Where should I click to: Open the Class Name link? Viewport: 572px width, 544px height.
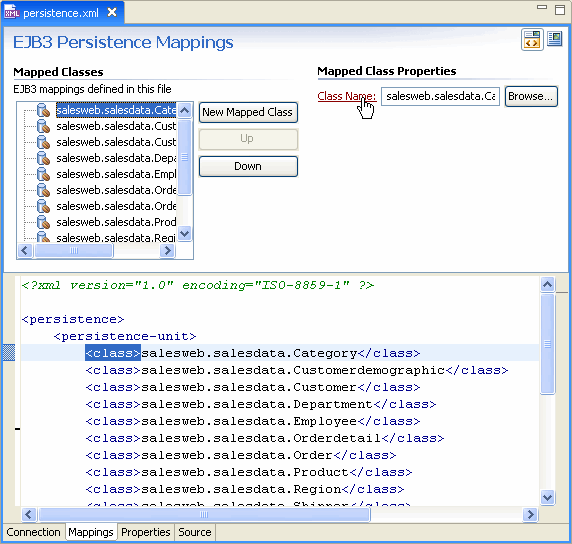346,96
